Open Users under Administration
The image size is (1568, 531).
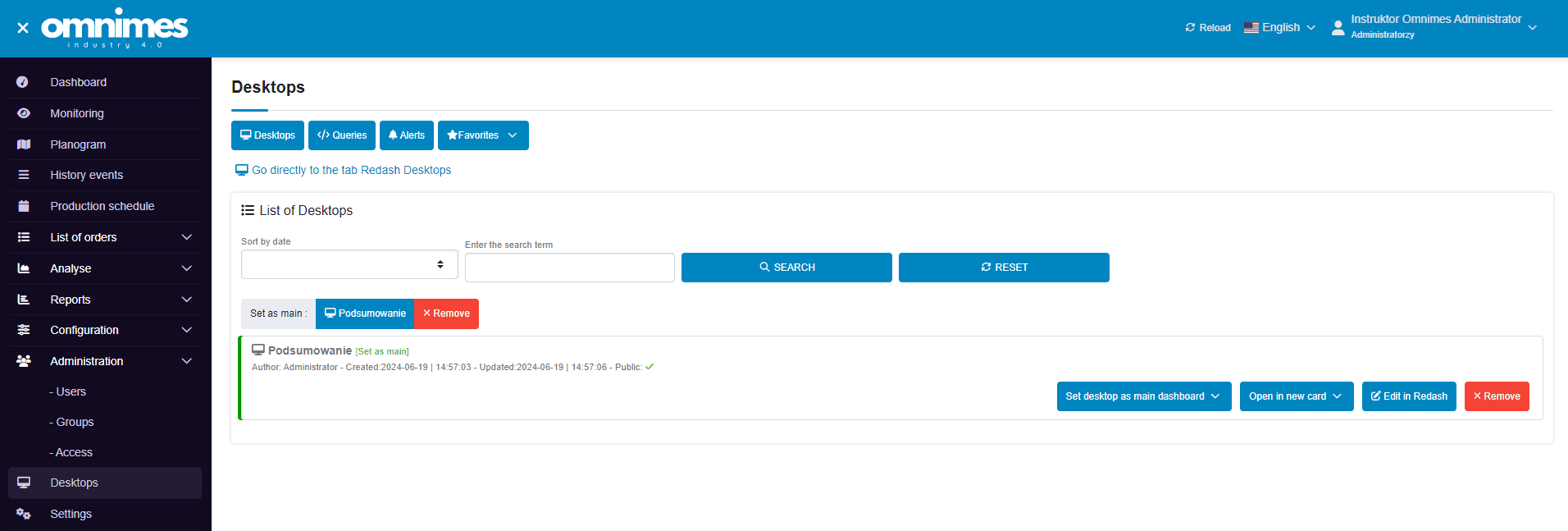[x=68, y=391]
